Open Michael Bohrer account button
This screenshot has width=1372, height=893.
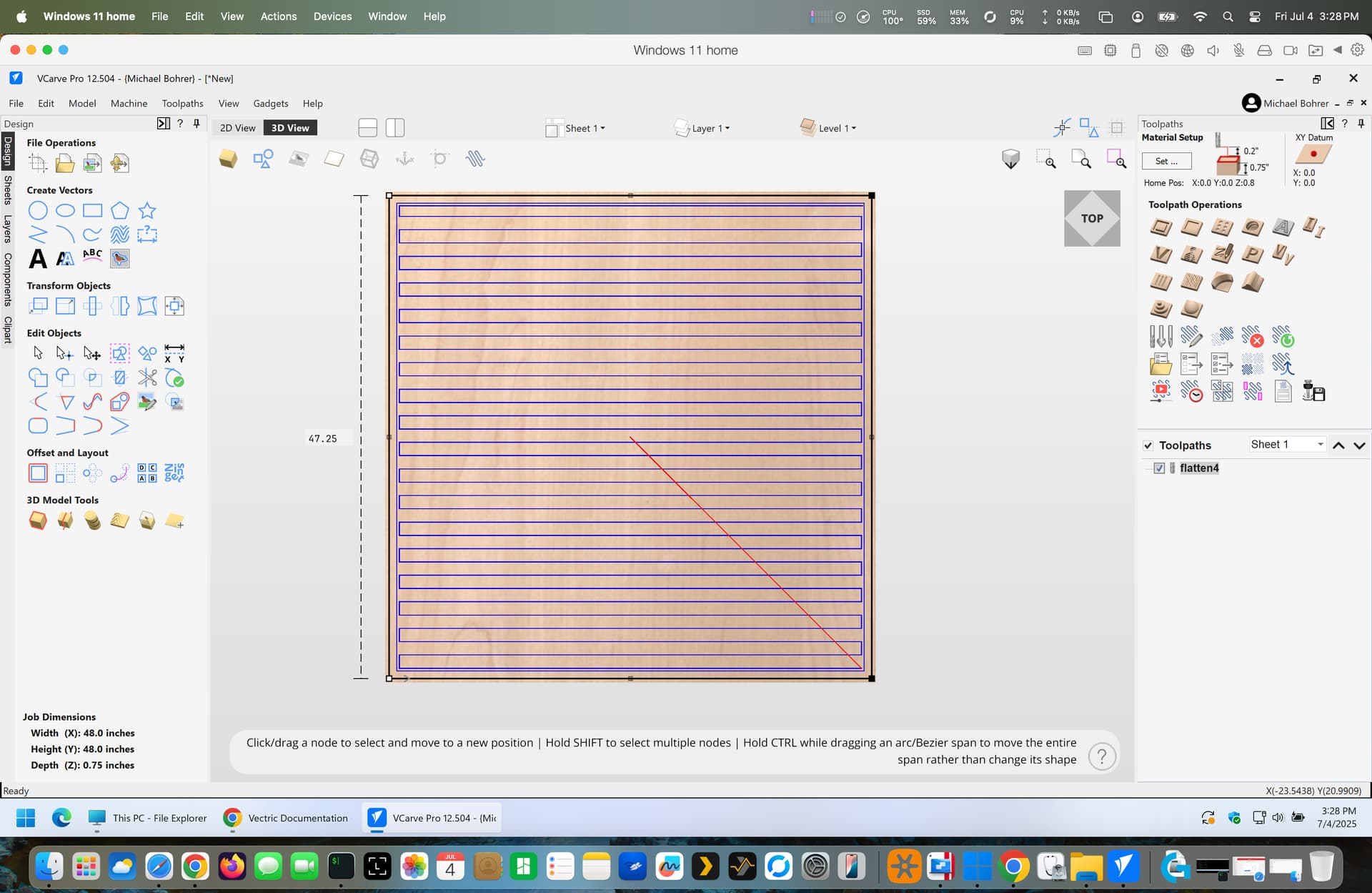point(1286,104)
